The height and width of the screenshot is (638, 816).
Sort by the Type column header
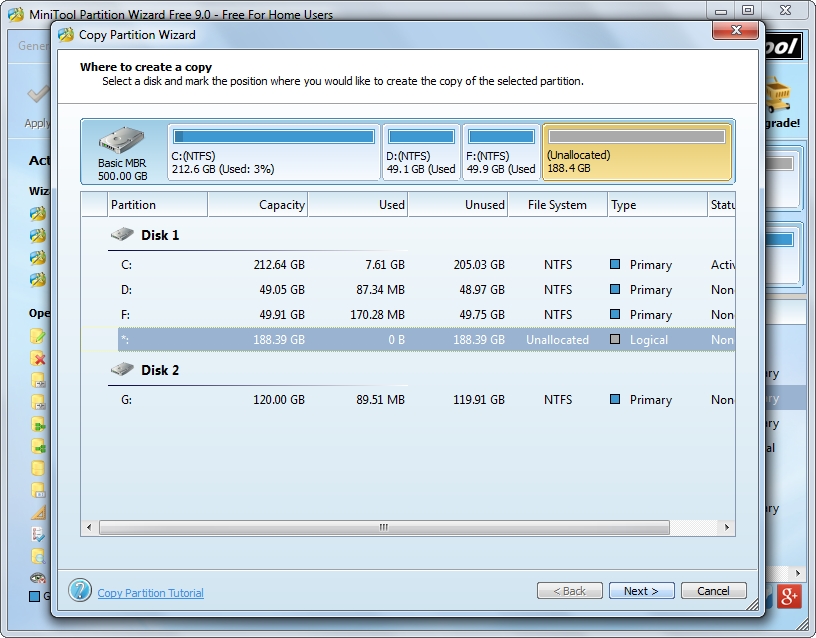pyautogui.click(x=658, y=205)
